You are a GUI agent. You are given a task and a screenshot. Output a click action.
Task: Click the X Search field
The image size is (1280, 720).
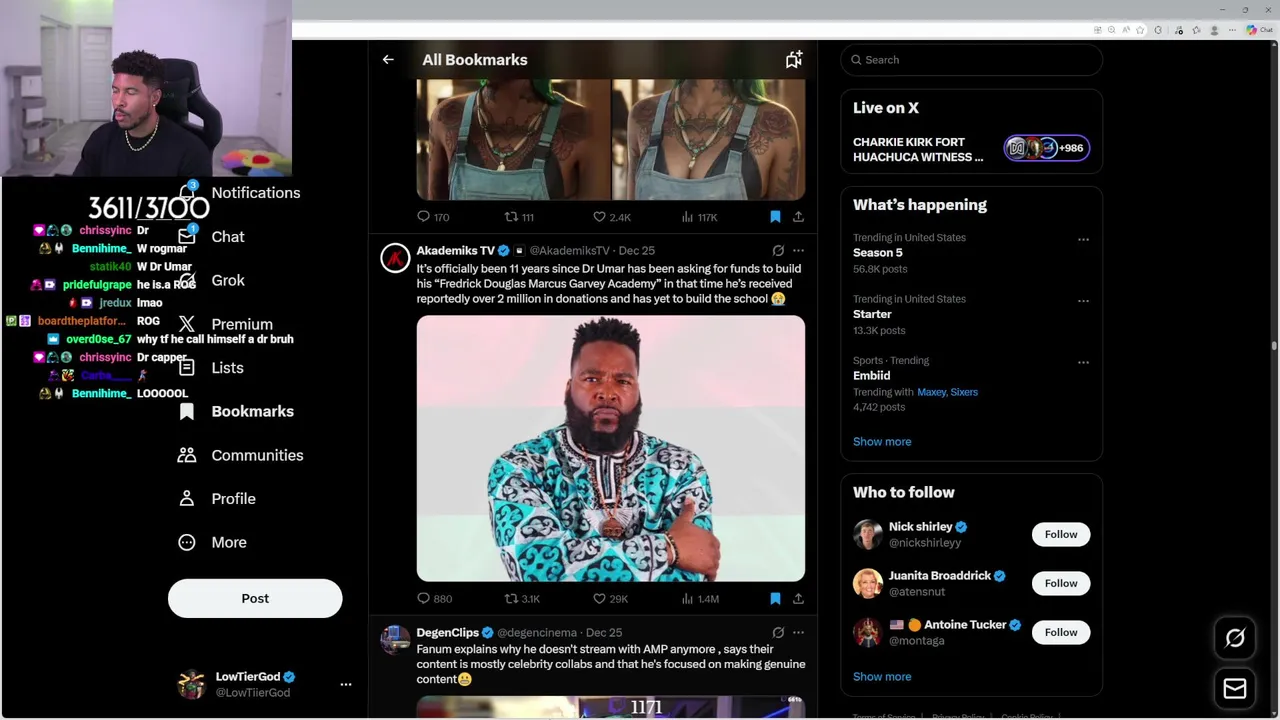(972, 60)
